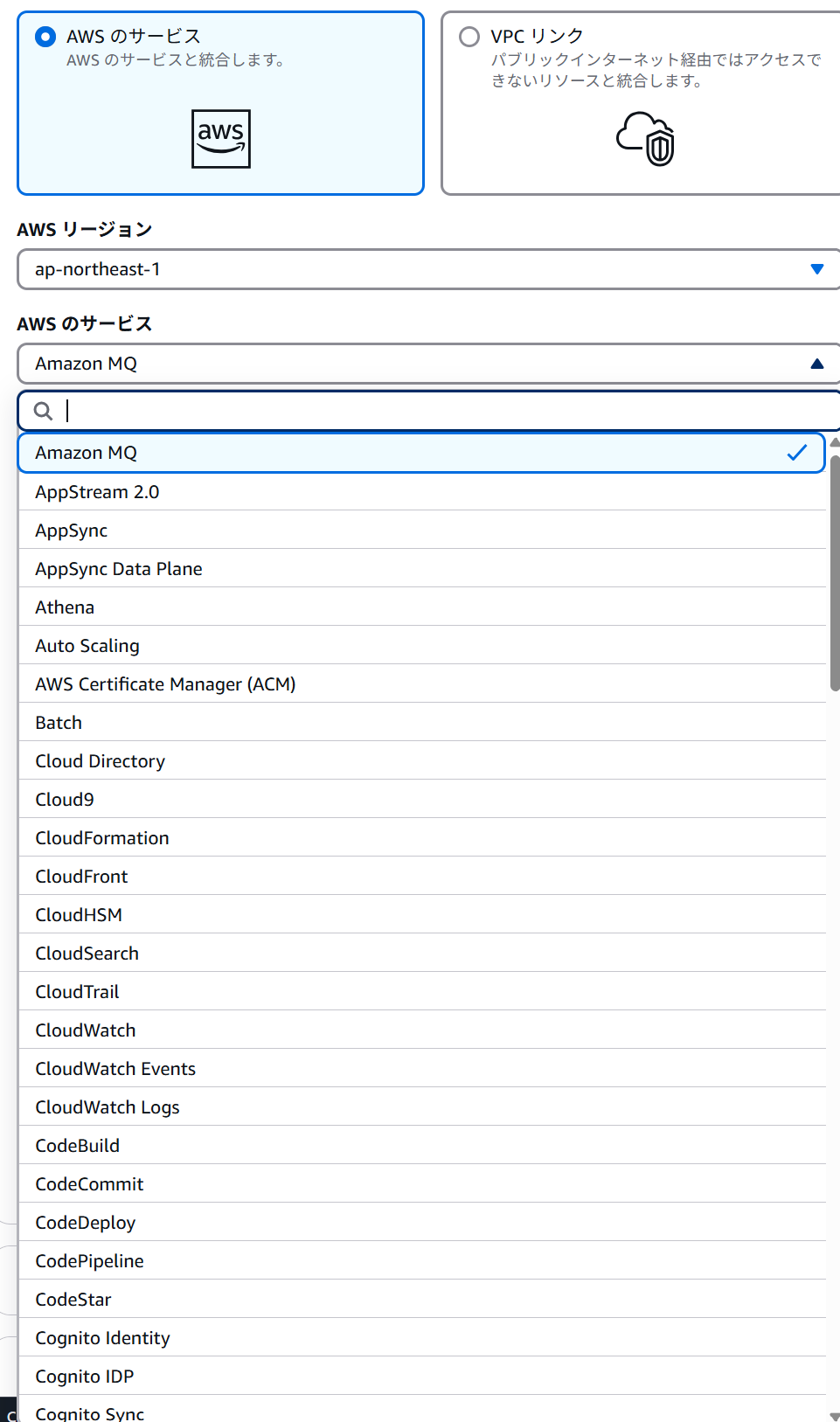Select Cognito Identity option
This screenshot has width=840, height=1422.
point(422,1338)
